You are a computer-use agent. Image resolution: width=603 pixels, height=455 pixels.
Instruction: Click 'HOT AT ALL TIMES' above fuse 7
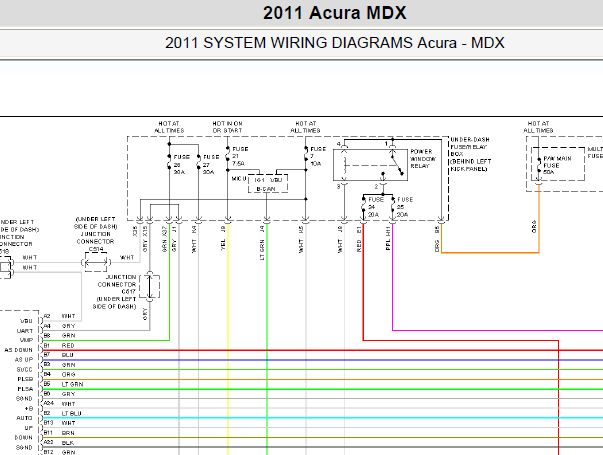[x=305, y=127]
